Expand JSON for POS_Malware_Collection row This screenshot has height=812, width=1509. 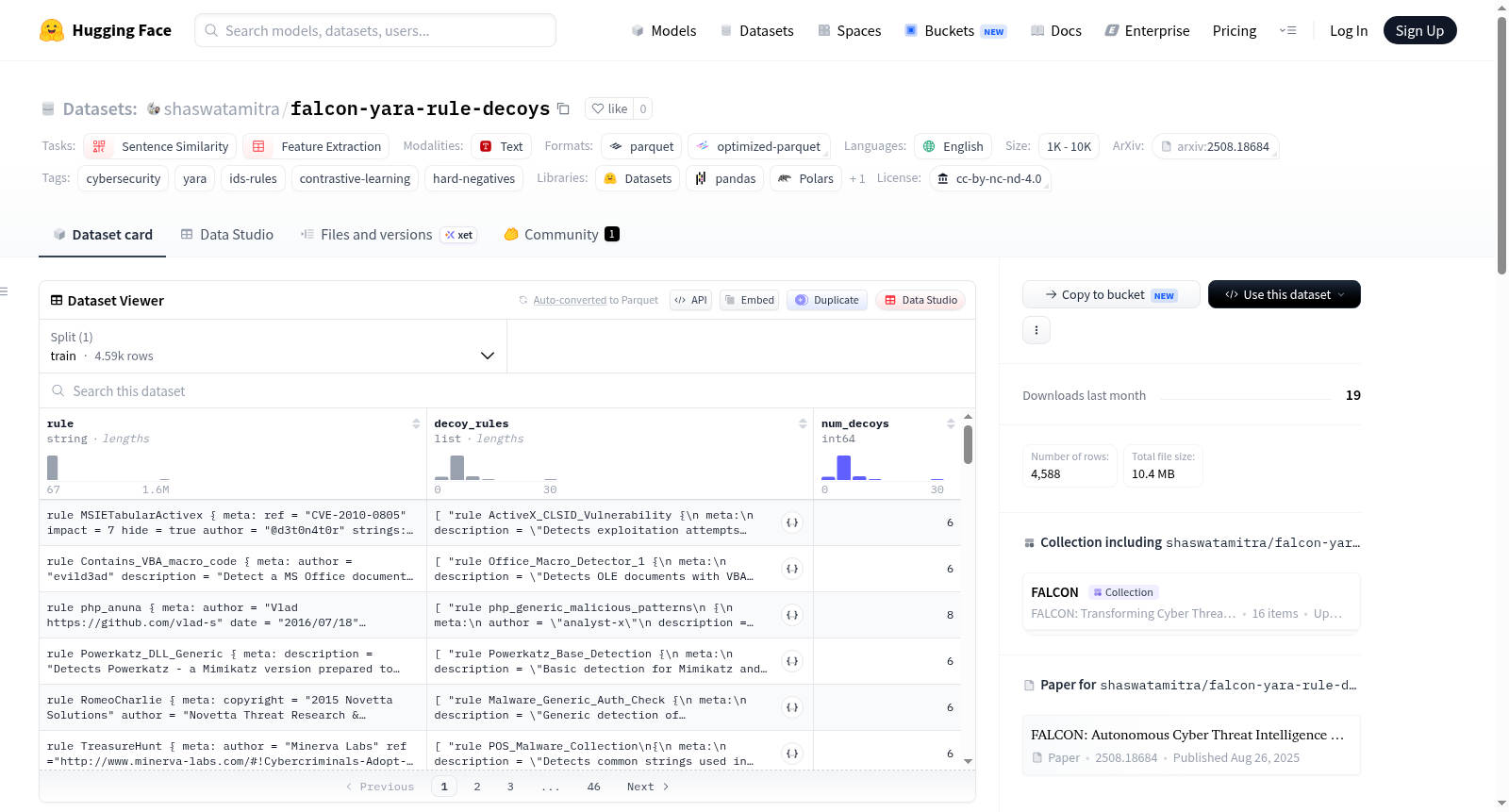coord(792,754)
